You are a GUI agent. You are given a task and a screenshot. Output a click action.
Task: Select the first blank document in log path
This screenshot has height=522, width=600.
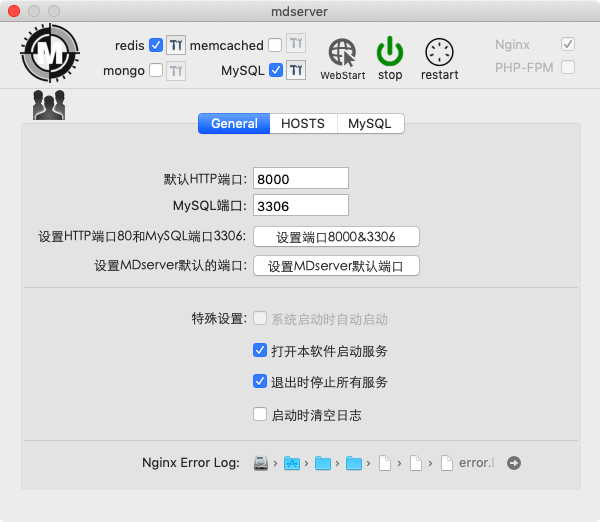pyautogui.click(x=385, y=463)
